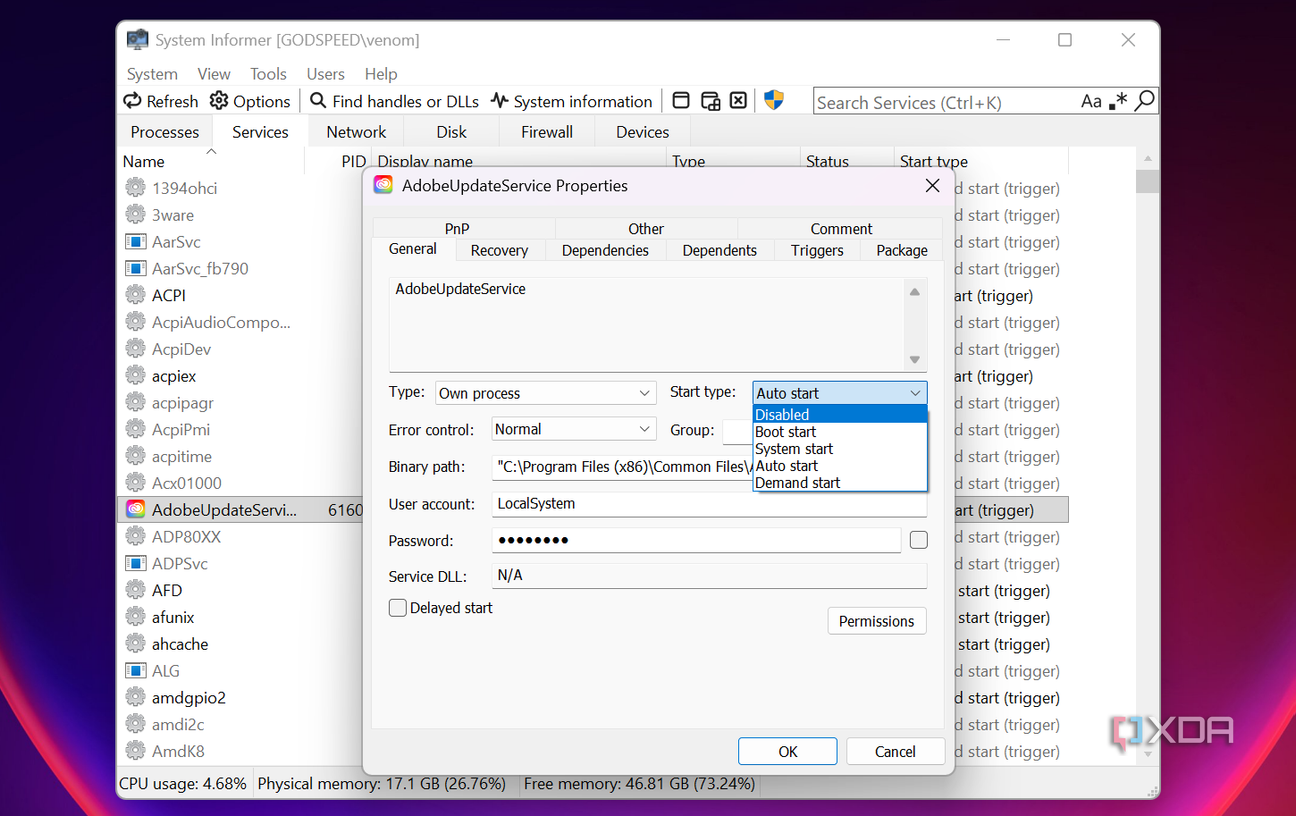Open the View menu
Image resolution: width=1296 pixels, height=816 pixels.
click(214, 74)
